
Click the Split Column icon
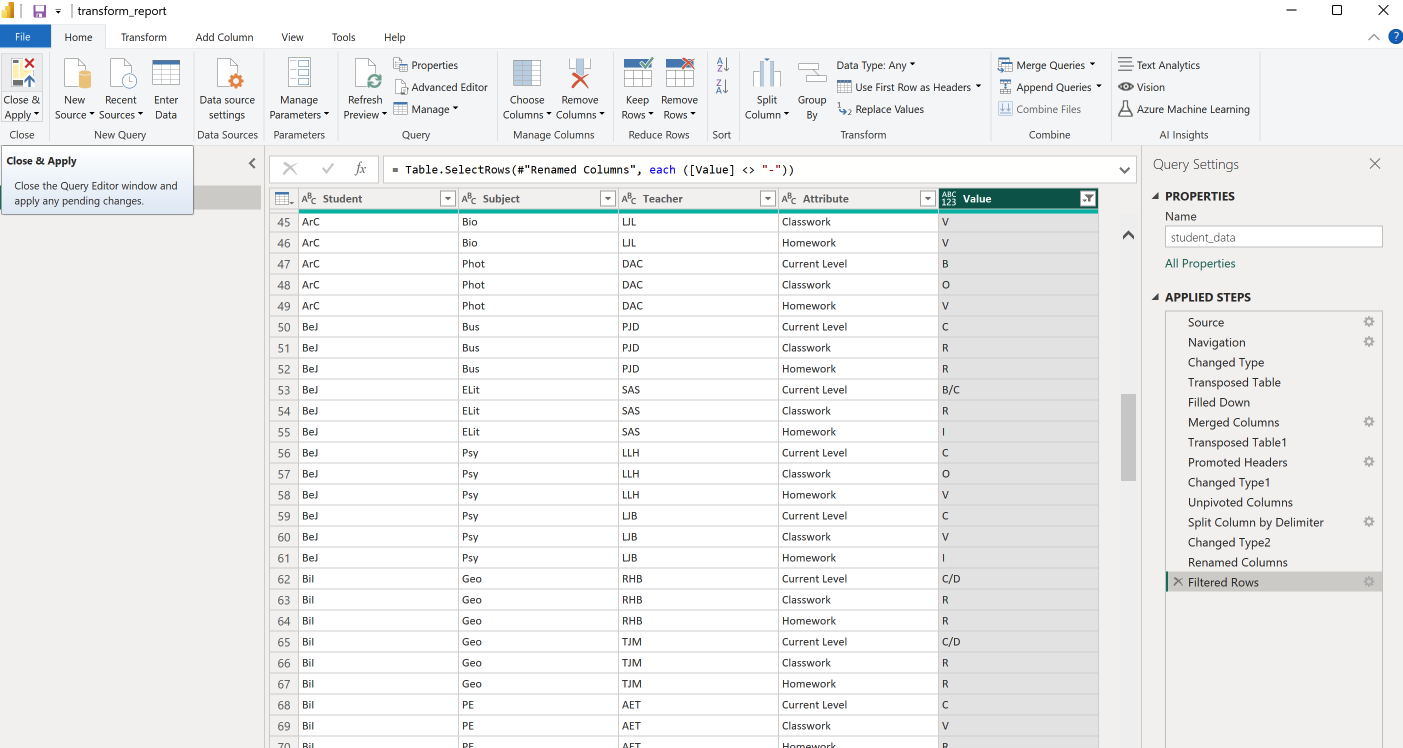(767, 74)
